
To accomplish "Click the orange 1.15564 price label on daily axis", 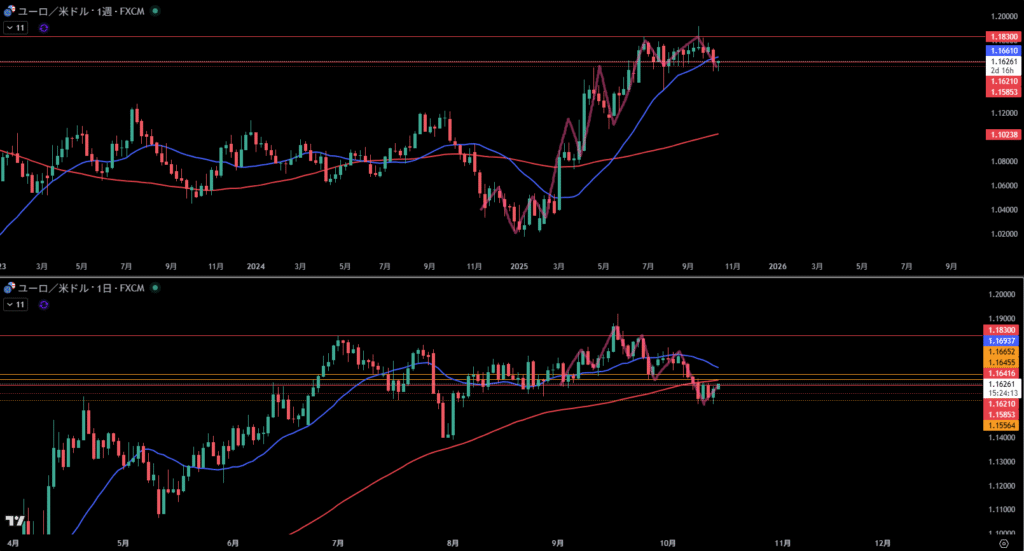I will [x=1002, y=425].
